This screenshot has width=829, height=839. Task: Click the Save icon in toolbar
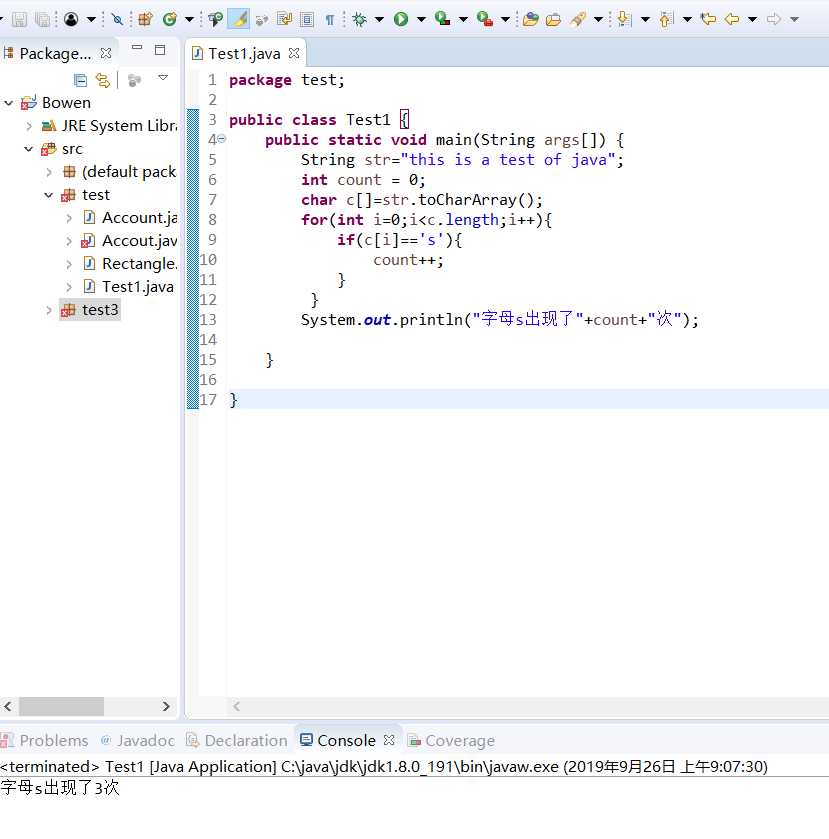(x=19, y=19)
